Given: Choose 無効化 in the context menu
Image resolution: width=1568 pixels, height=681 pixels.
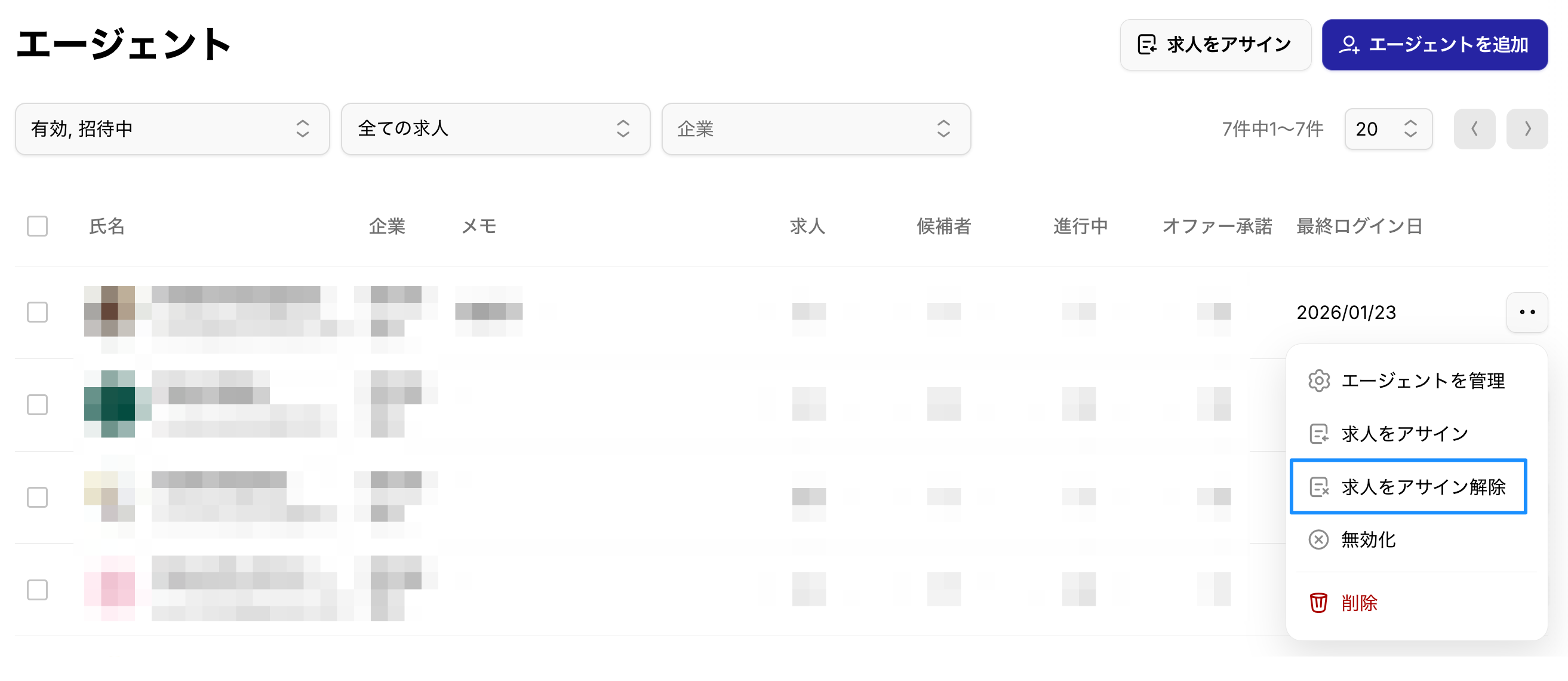Looking at the screenshot, I should [1369, 539].
